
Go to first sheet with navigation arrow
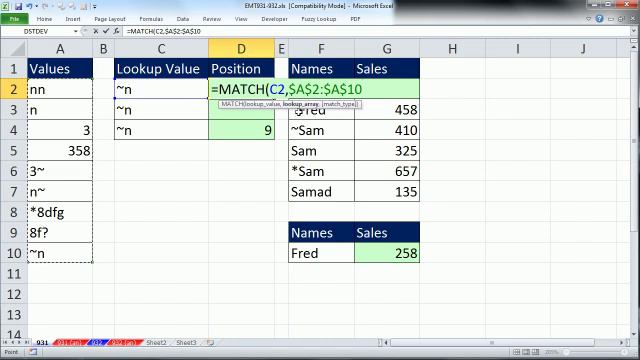[5, 342]
